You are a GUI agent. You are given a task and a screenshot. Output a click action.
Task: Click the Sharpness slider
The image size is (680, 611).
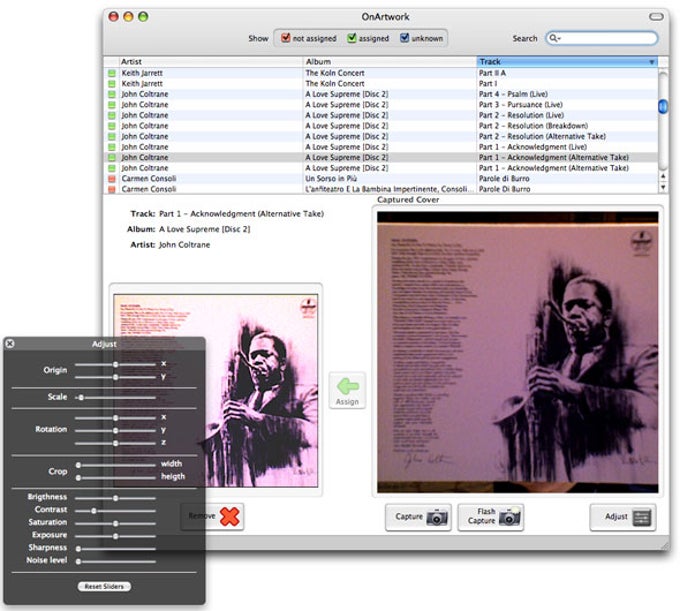115,549
